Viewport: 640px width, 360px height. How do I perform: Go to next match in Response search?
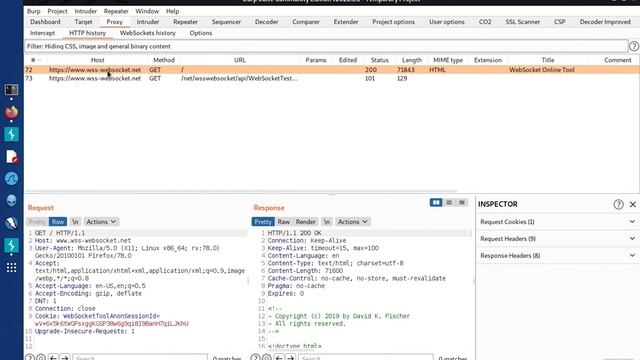click(x=291, y=358)
